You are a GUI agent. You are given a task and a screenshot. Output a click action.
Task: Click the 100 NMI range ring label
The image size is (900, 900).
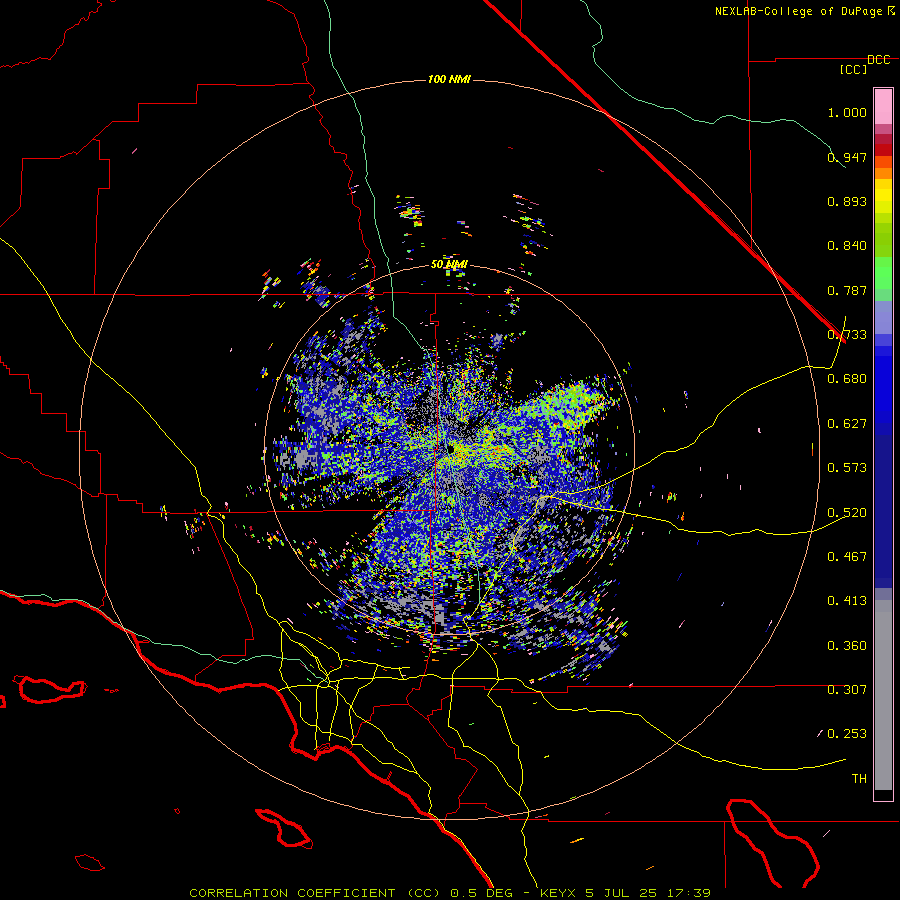point(449,79)
